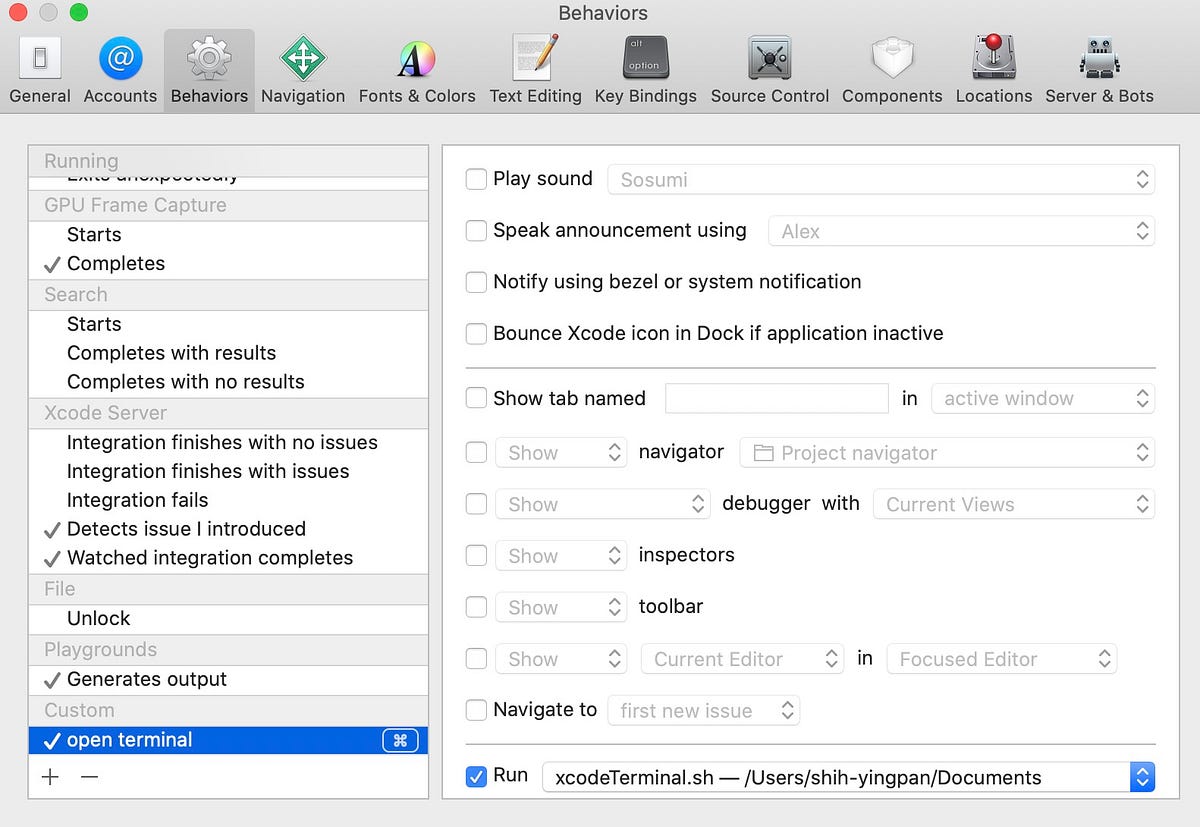Enable the Play sound behavior
Image resolution: width=1200 pixels, height=827 pixels.
476,179
